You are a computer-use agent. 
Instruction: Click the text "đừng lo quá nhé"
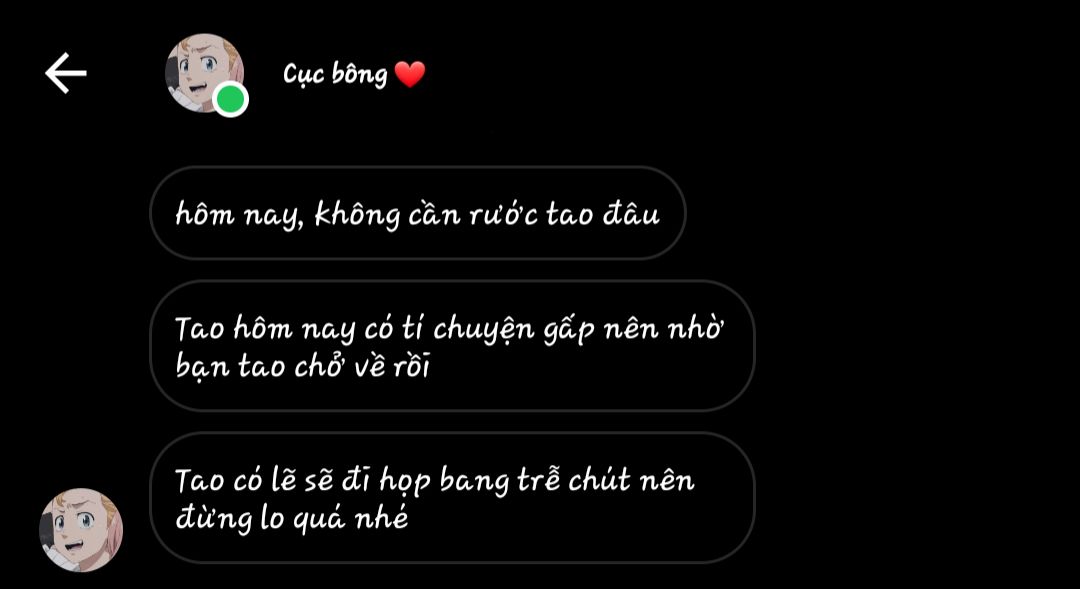tap(292, 518)
